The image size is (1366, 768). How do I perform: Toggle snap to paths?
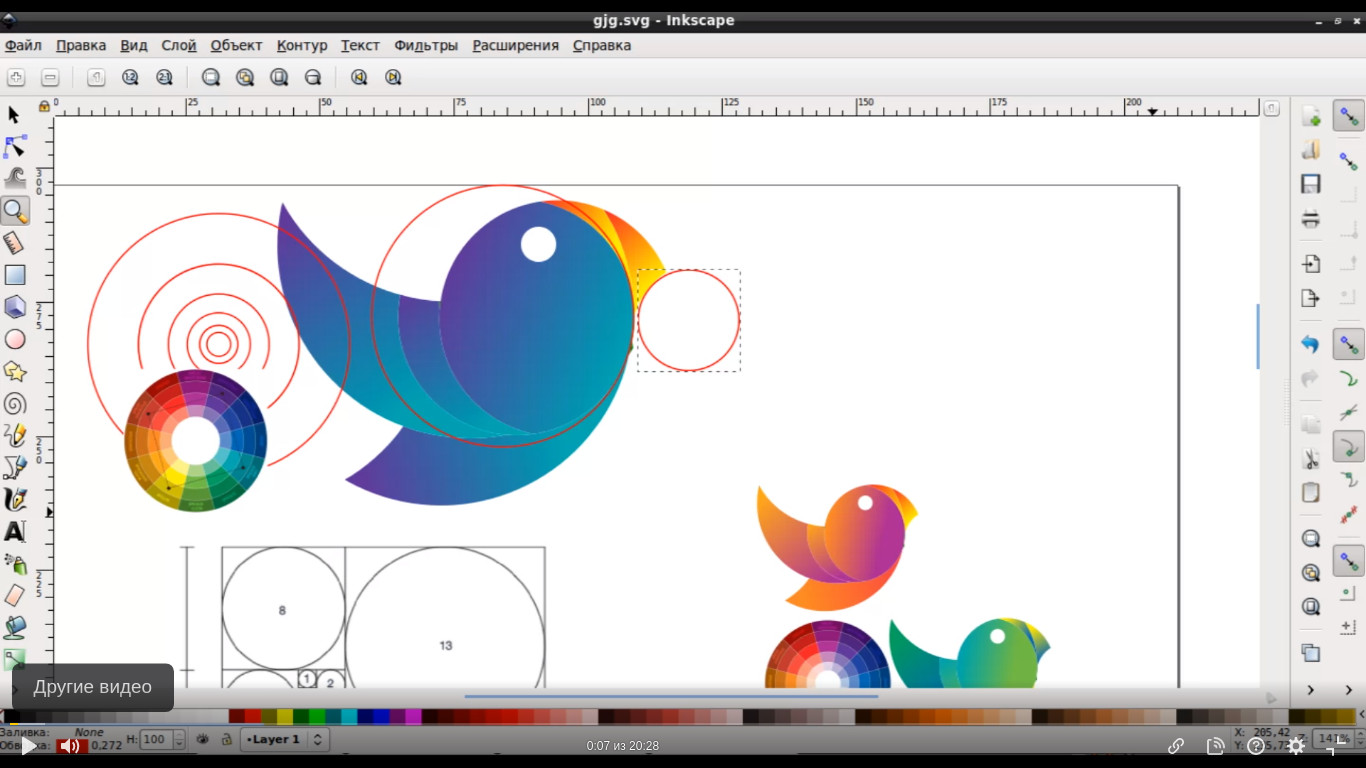[x=1348, y=379]
